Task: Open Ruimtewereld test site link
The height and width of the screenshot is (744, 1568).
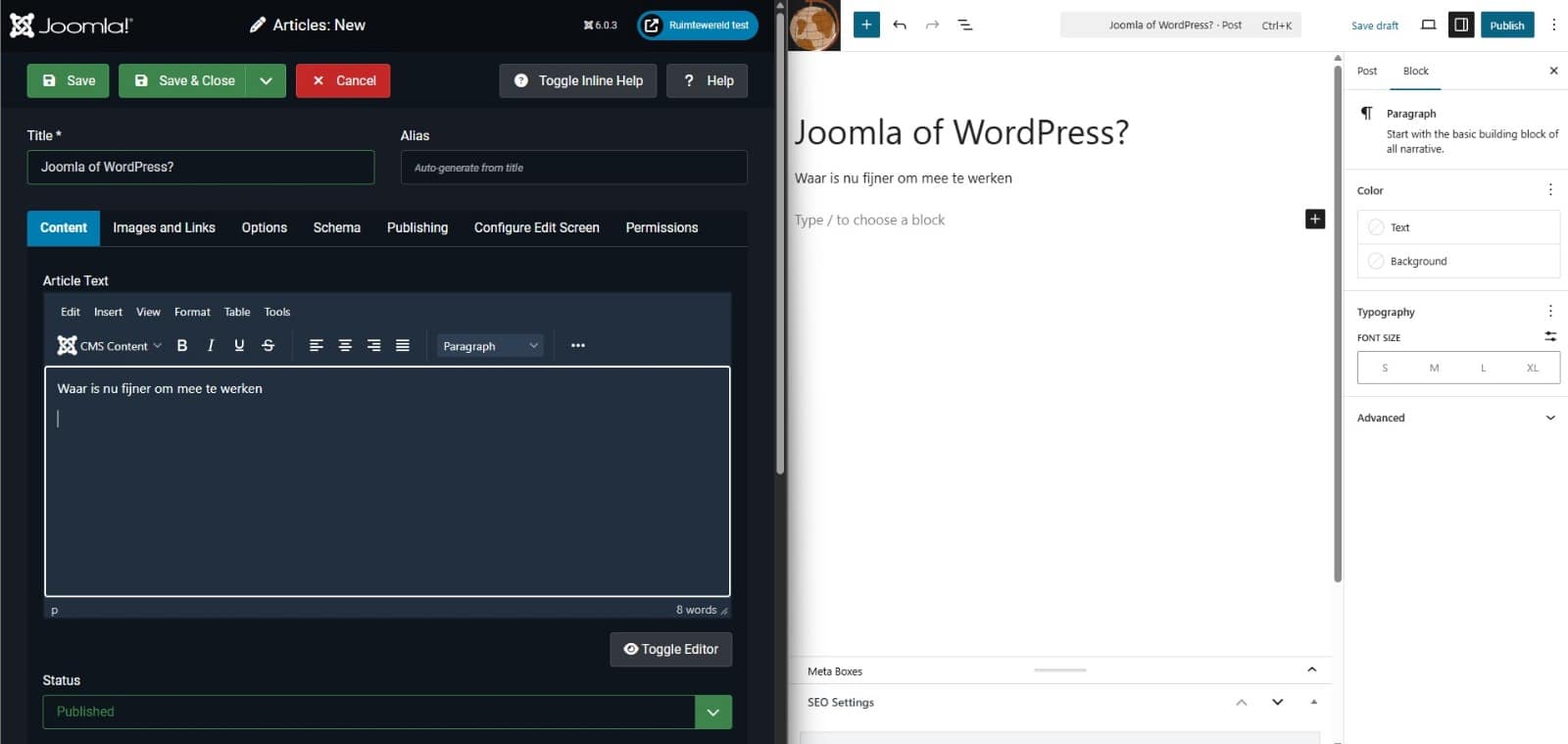Action: tap(698, 25)
